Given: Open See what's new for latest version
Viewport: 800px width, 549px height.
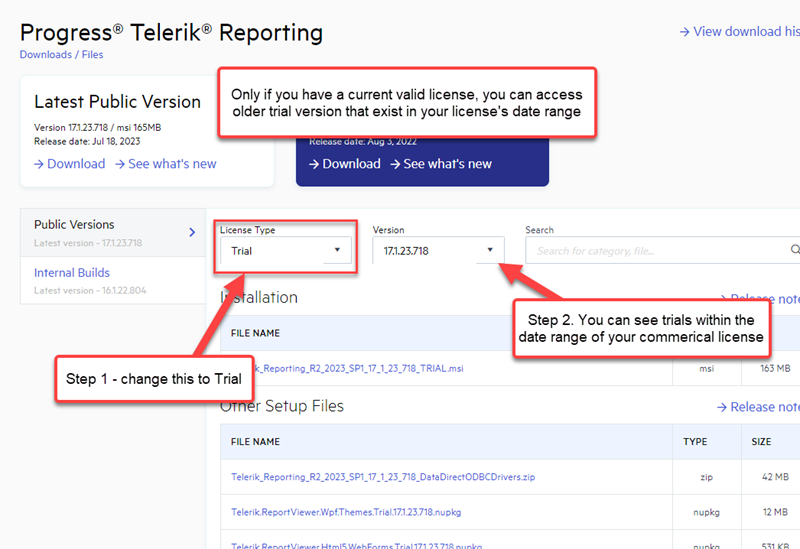Looking at the screenshot, I should click(165, 164).
